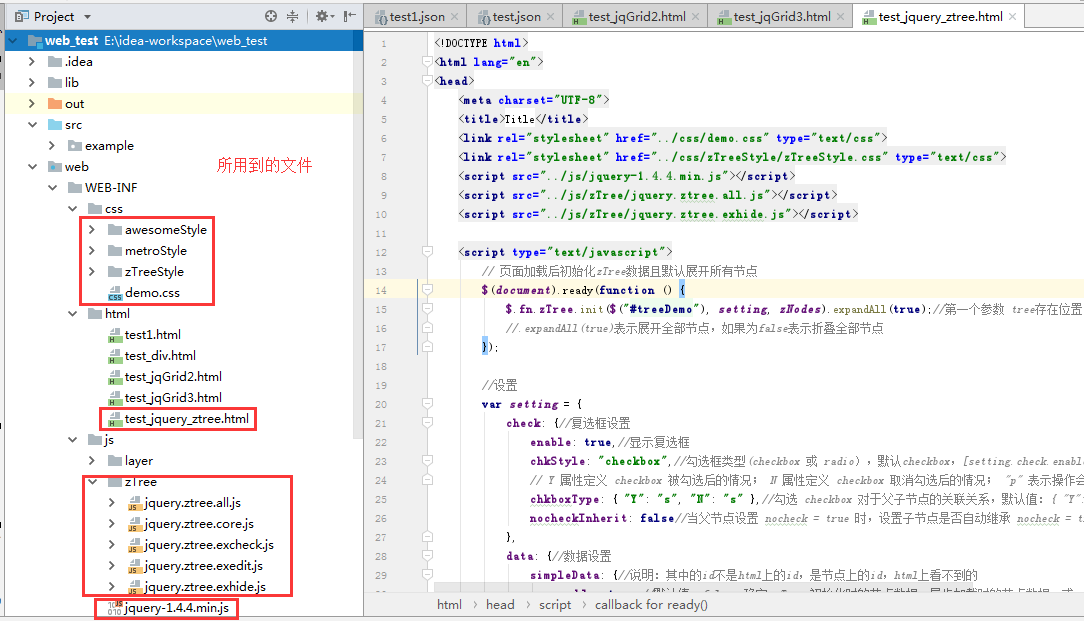Image resolution: width=1084 pixels, height=621 pixels.
Task: Collapse the html folder
Action: tap(72, 313)
